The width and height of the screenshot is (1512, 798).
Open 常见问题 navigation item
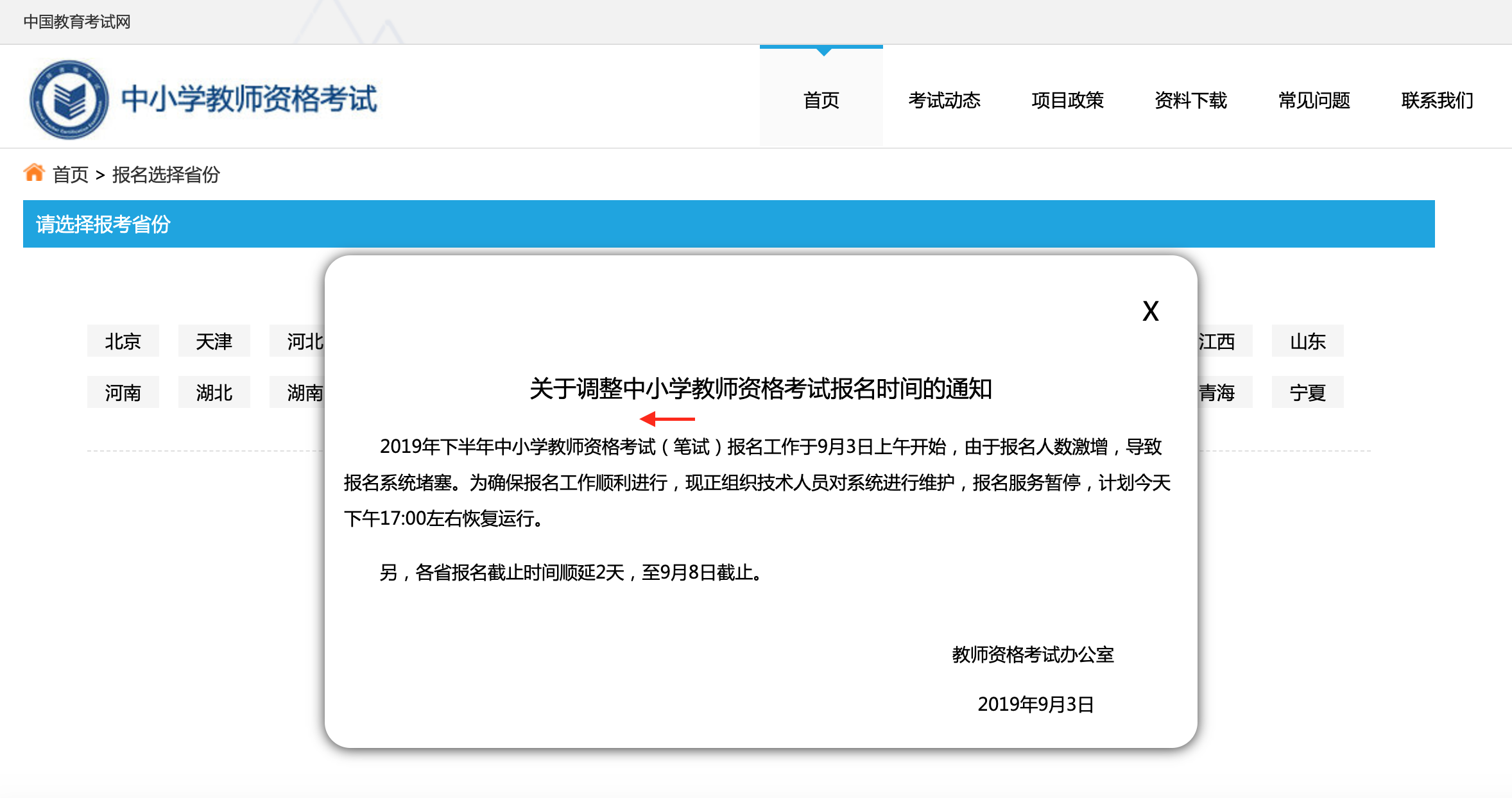(x=1314, y=100)
